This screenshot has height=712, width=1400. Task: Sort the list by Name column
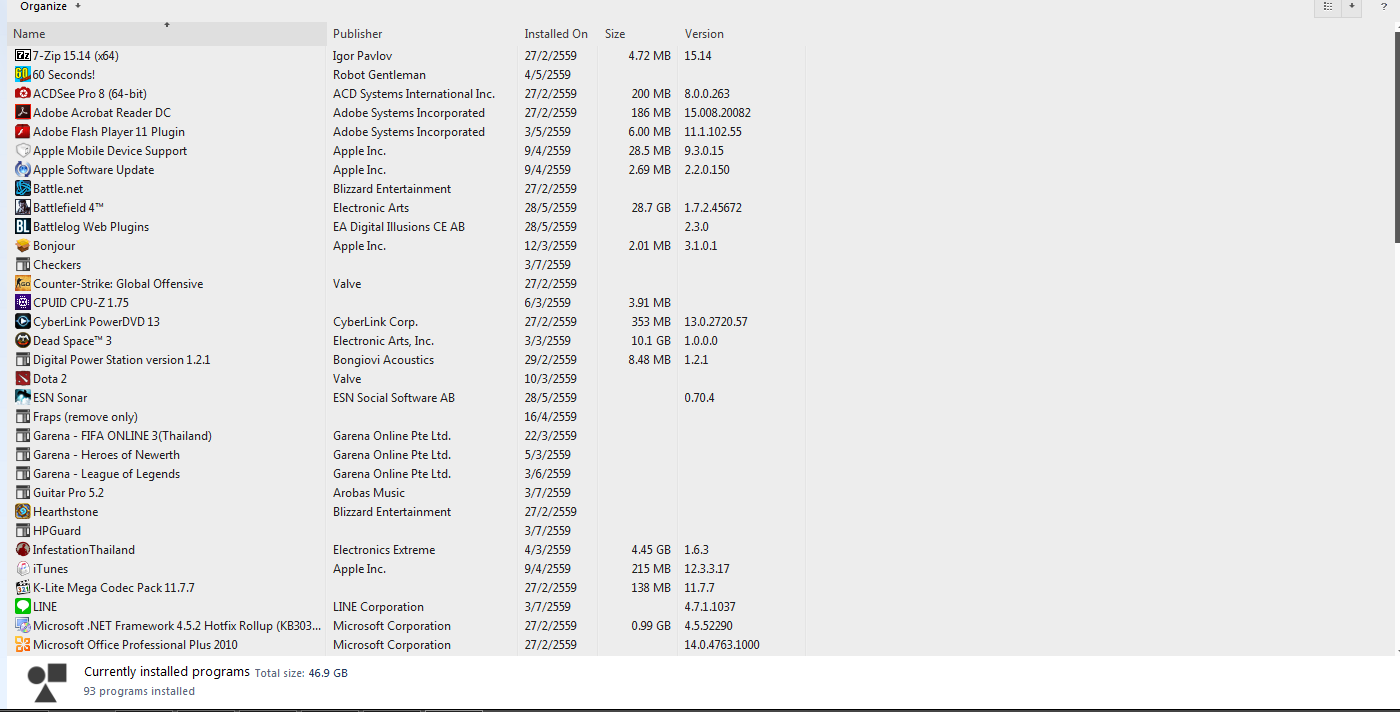coord(167,34)
